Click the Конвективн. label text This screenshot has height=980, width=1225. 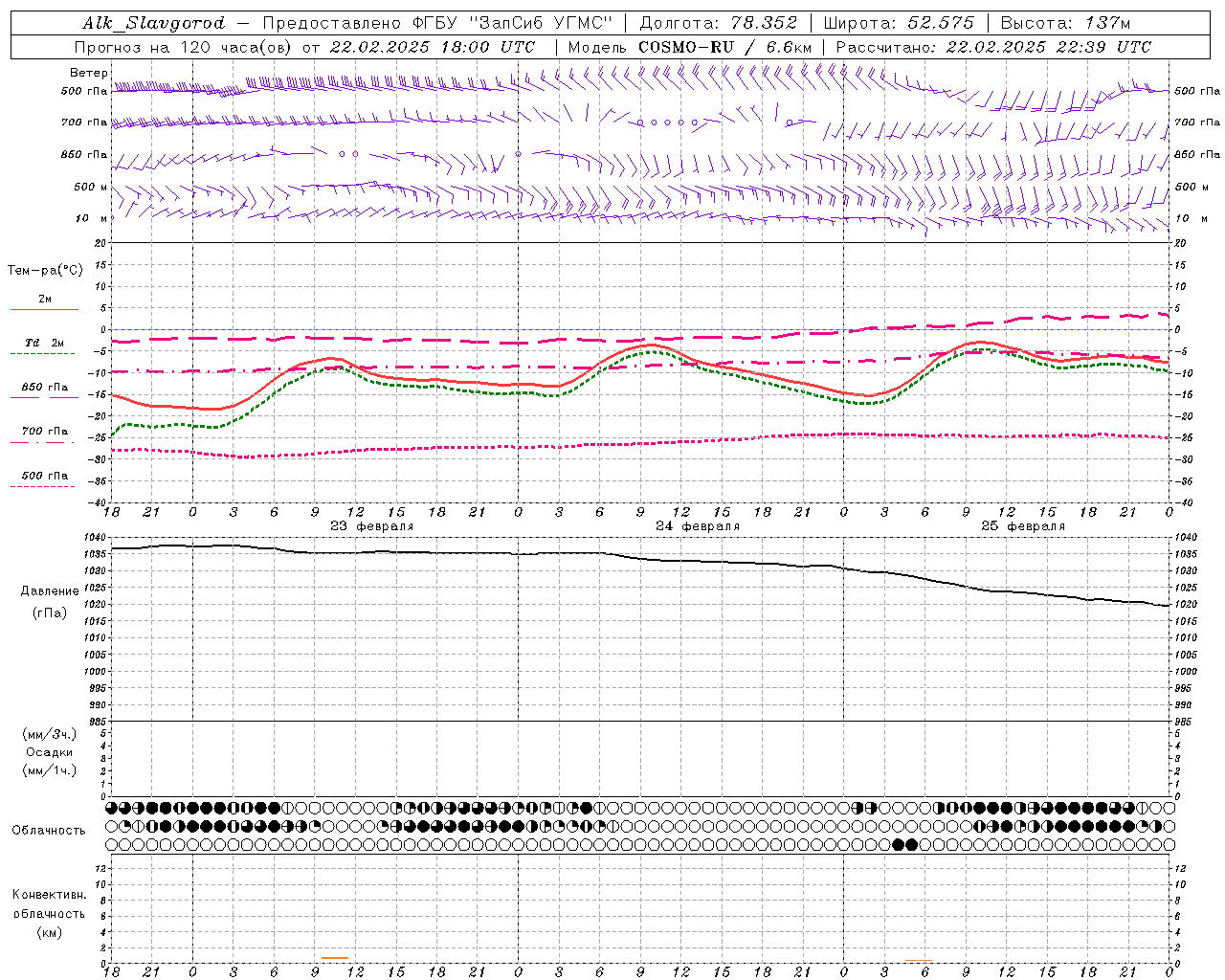click(49, 895)
